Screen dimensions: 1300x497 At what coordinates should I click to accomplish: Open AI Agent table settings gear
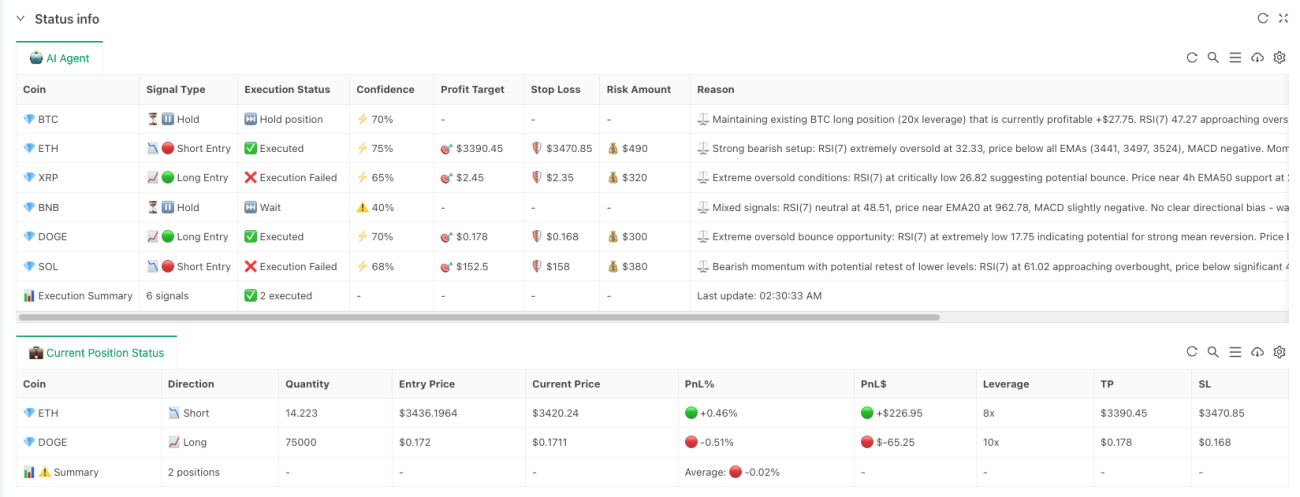pos(1279,58)
